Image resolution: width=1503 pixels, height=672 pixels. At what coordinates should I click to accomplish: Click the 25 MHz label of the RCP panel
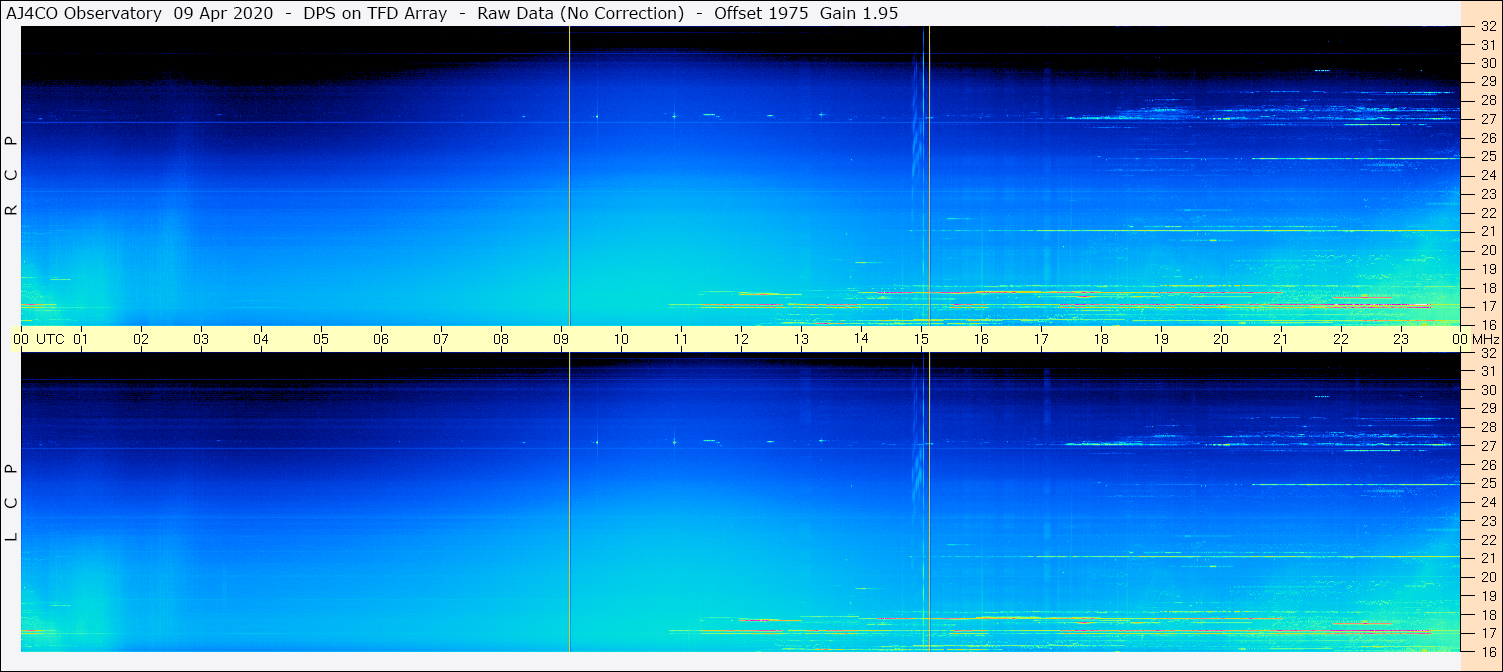[x=1487, y=156]
